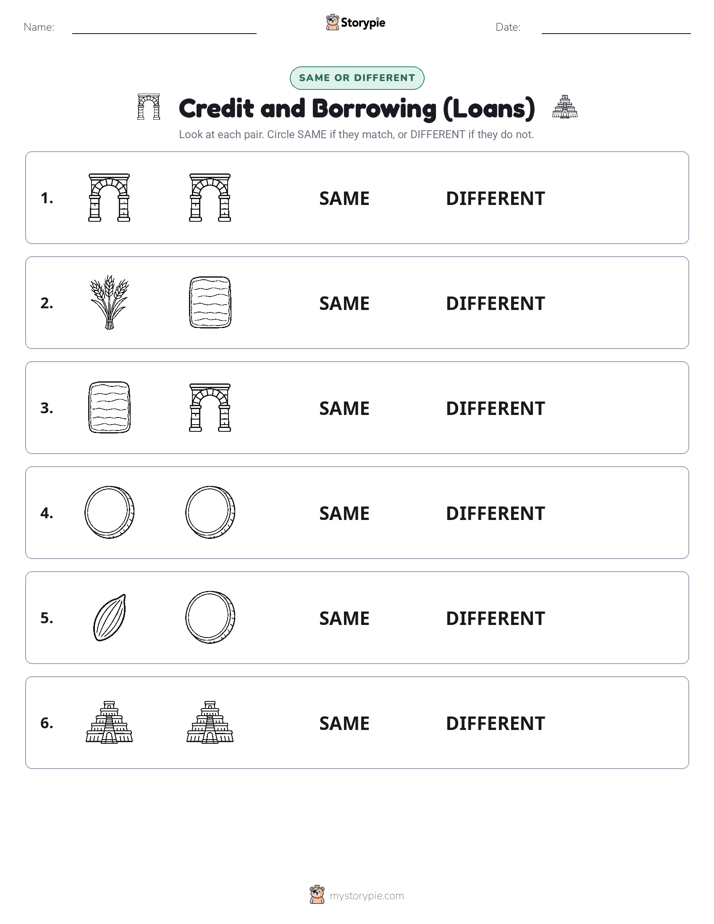Click the second arch image in row 1
714x924 pixels.
(210, 197)
